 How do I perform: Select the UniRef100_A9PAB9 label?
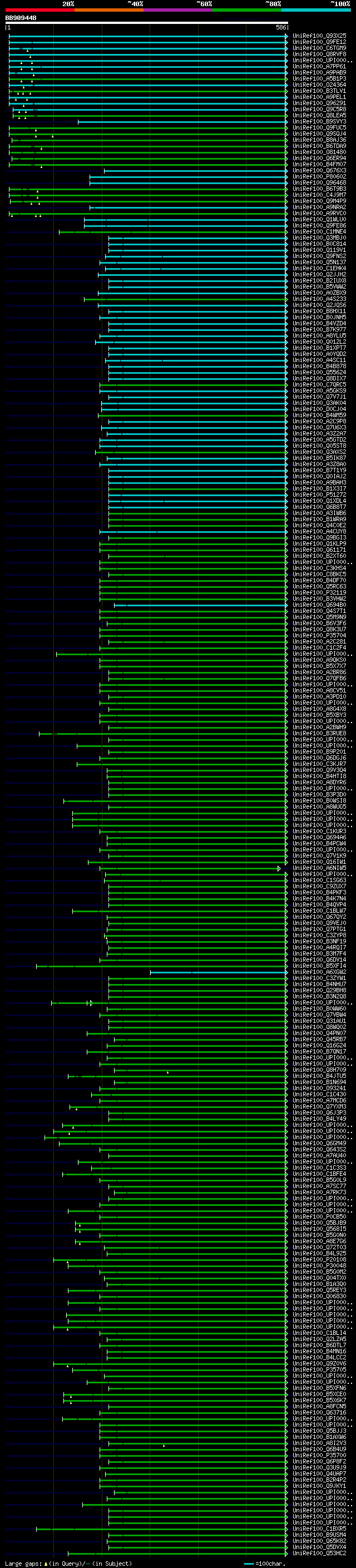pos(319,72)
